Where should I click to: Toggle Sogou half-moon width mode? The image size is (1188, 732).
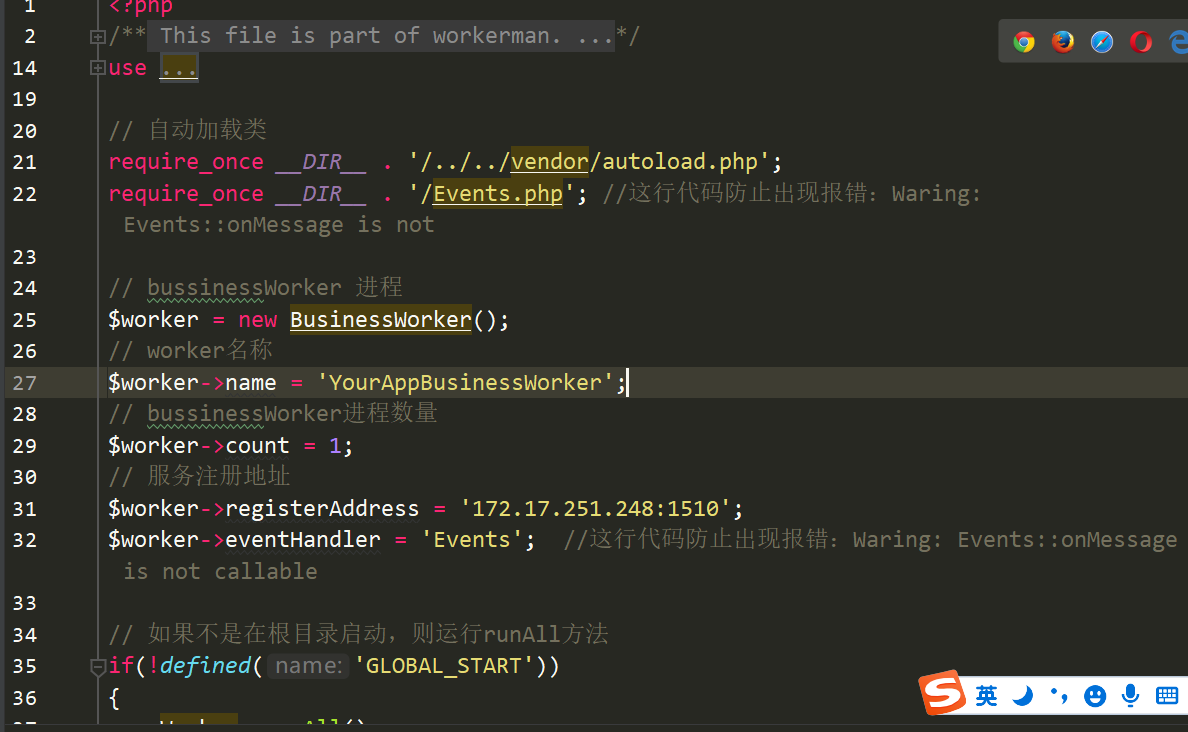point(1023,696)
